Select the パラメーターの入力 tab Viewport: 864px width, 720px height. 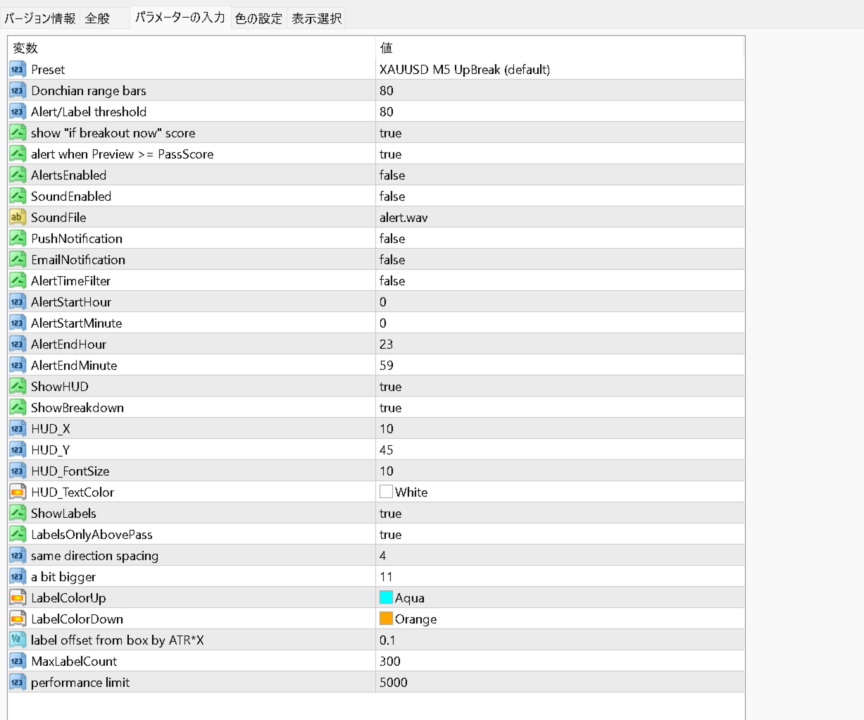coord(180,18)
